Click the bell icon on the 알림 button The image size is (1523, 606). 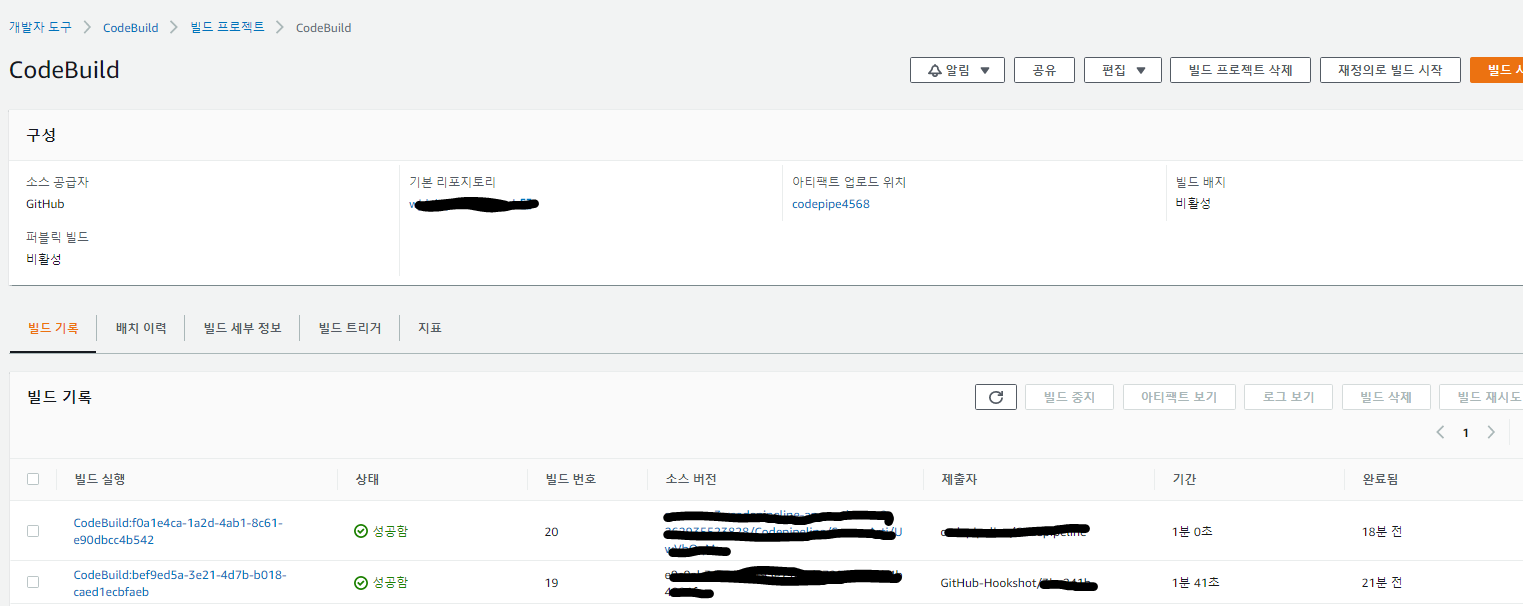(935, 71)
